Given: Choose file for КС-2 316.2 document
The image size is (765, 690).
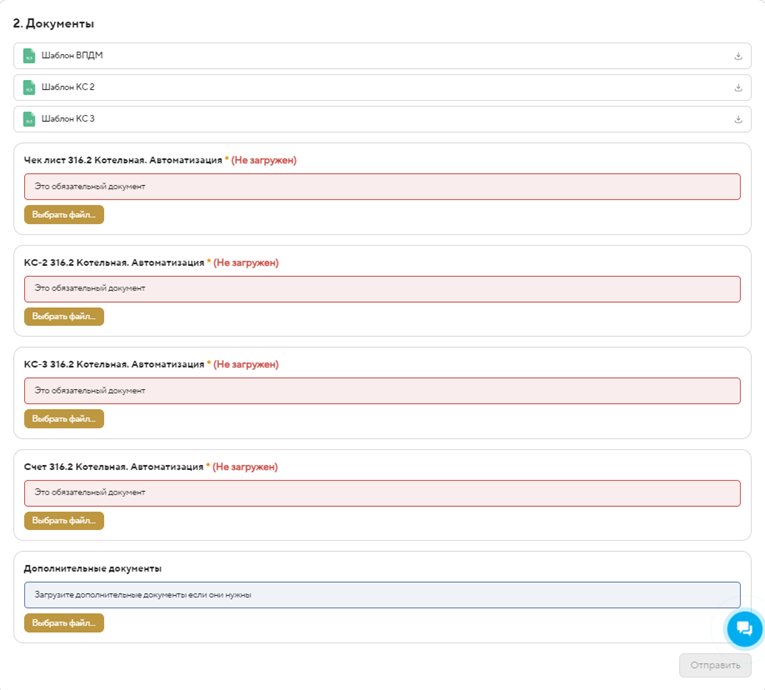Looking at the screenshot, I should coord(64,316).
